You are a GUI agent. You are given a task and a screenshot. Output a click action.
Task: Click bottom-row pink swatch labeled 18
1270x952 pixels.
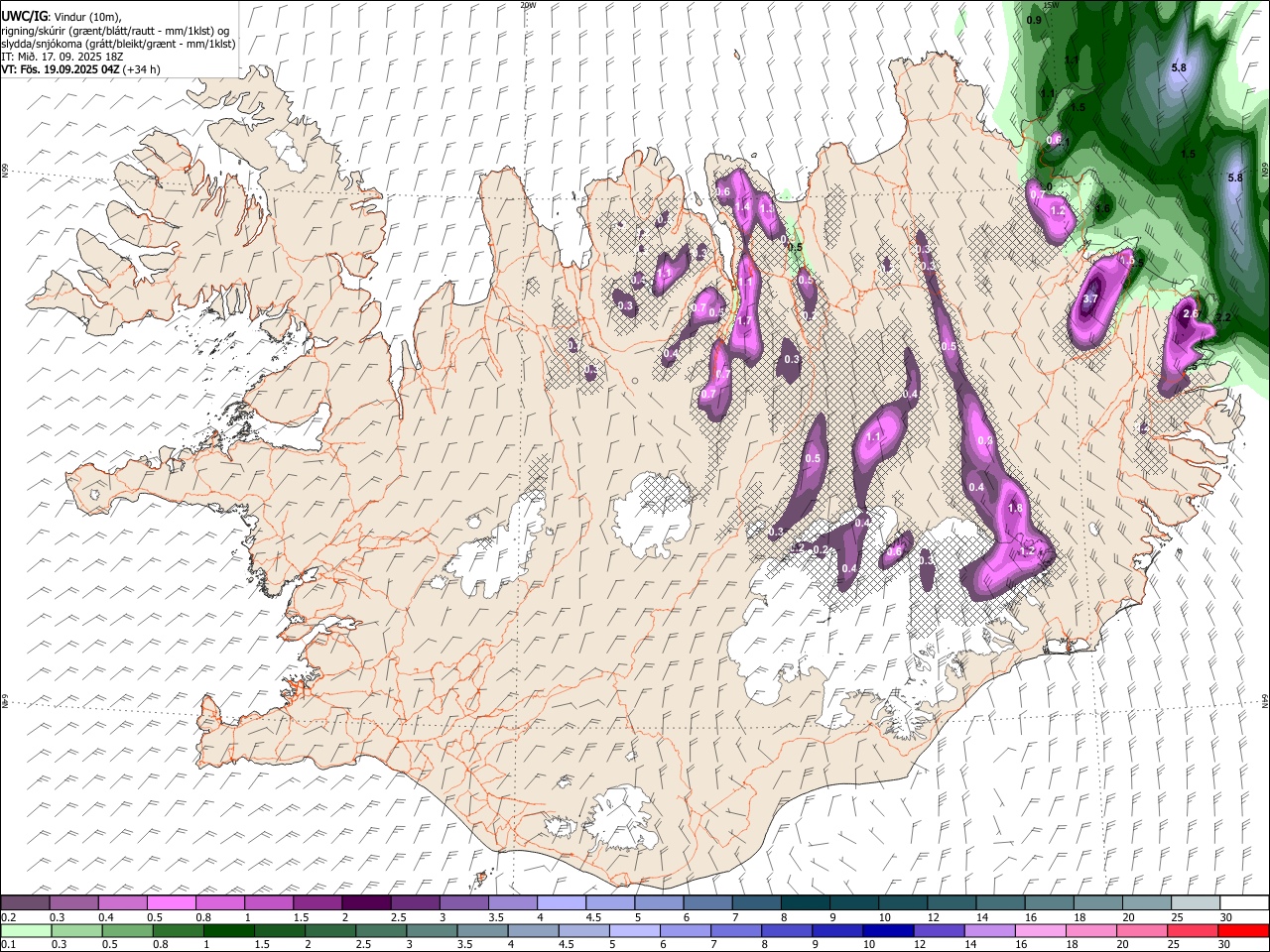pos(1091,930)
